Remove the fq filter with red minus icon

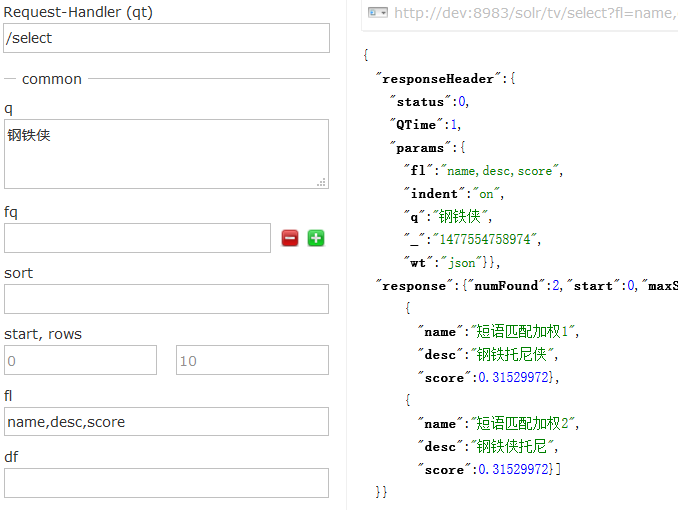tap(290, 238)
